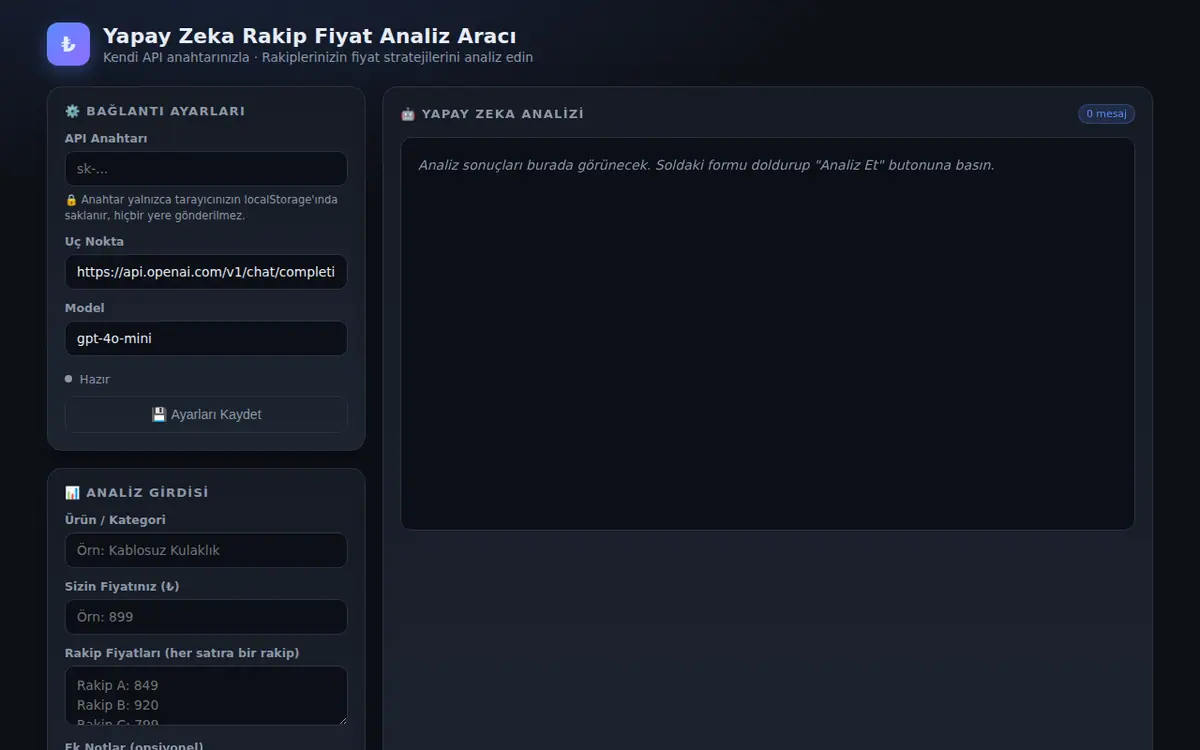The width and height of the screenshot is (1200, 750).
Task: Click the '0 mesaj' badge
Action: point(1106,114)
